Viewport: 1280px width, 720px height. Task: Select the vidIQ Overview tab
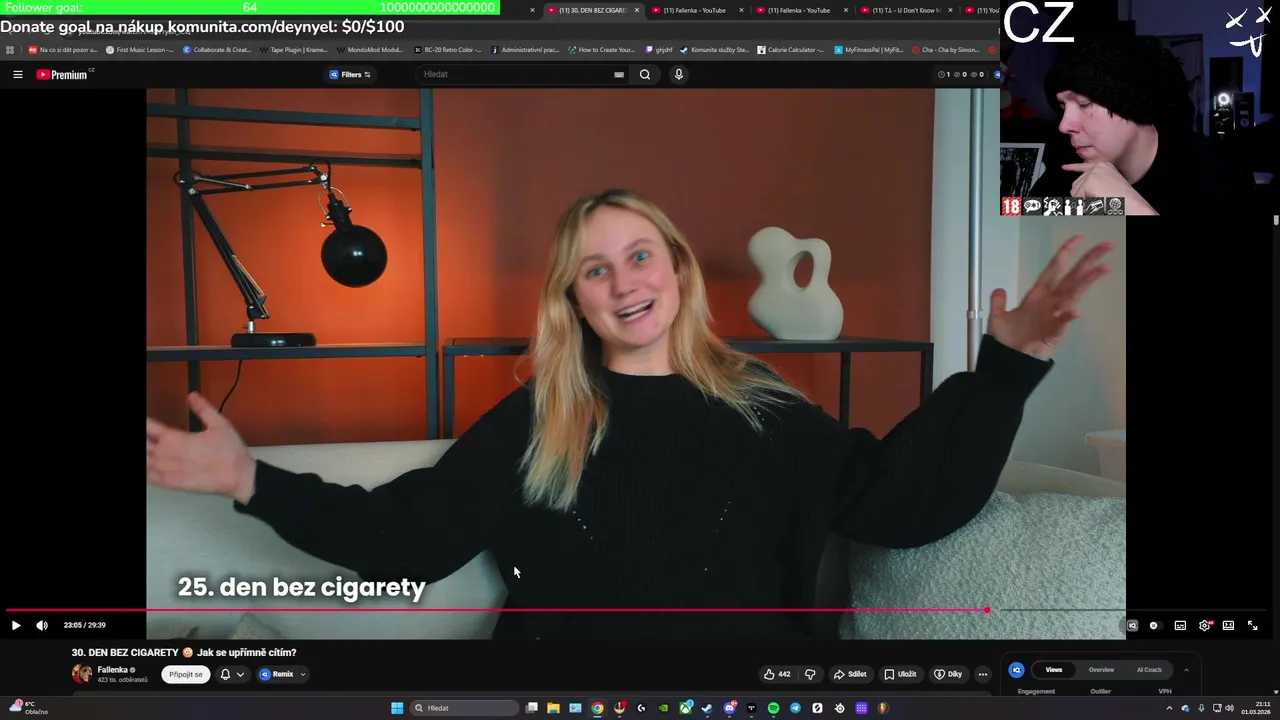1101,670
